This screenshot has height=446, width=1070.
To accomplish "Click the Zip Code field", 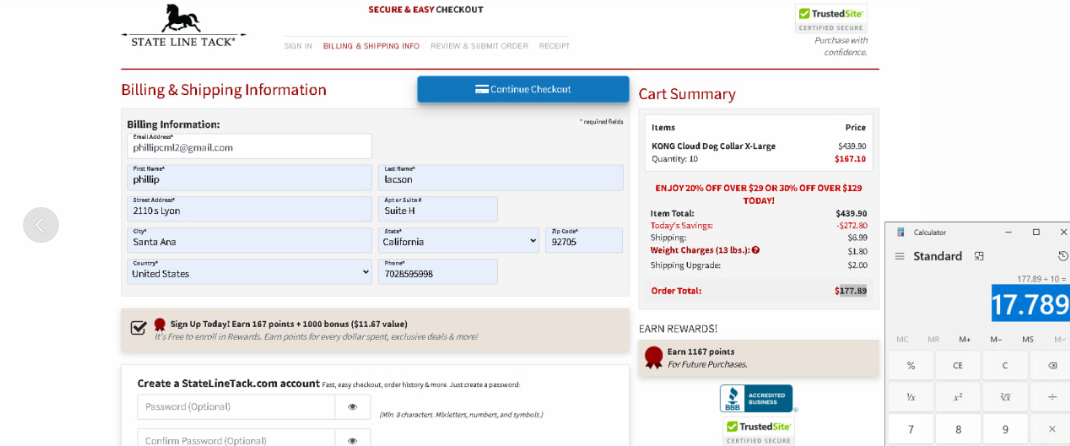I will point(584,240).
